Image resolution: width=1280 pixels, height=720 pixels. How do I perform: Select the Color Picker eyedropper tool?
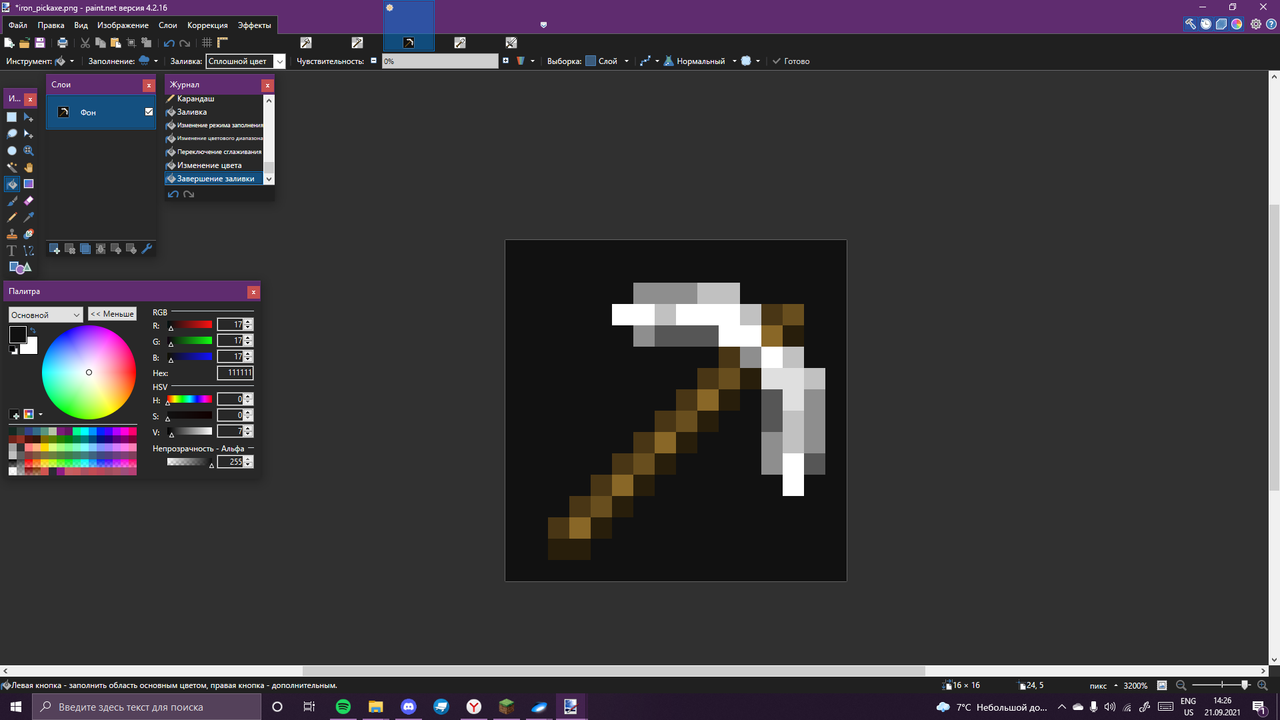(x=29, y=217)
